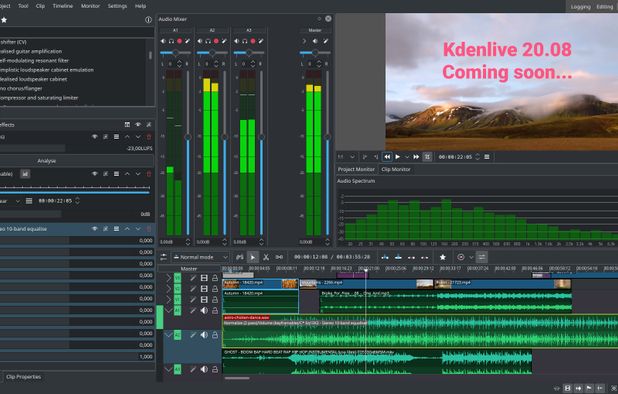Set zone in point in monitor
The height and width of the screenshot is (394, 618).
coord(365,157)
